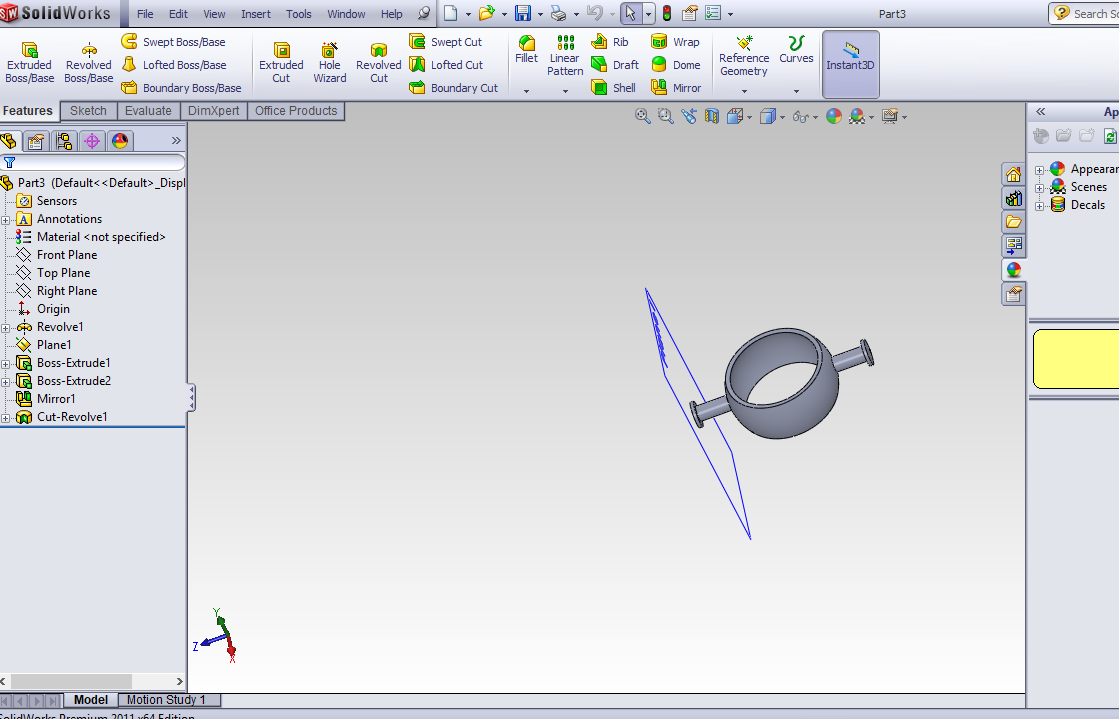This screenshot has height=719, width=1119.
Task: Open the File Explorer task pane icon
Action: pyautogui.click(x=1013, y=222)
